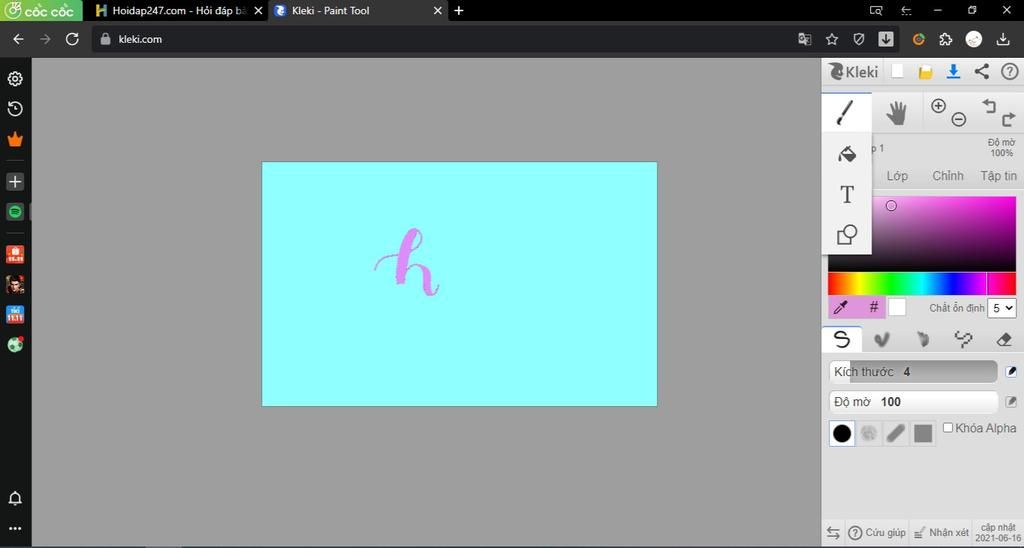Viewport: 1024px width, 548px height.
Task: Create a new blank image
Action: coord(897,71)
